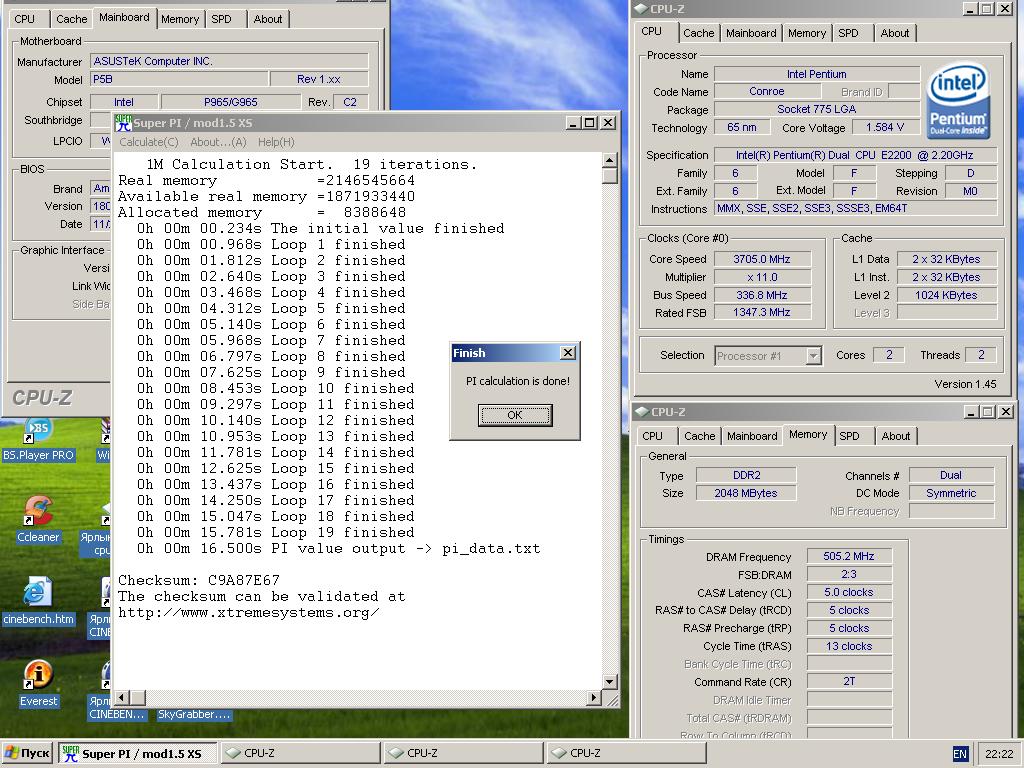Open the Help(H) menu in Super PI
This screenshot has width=1024, height=768.
tap(276, 142)
